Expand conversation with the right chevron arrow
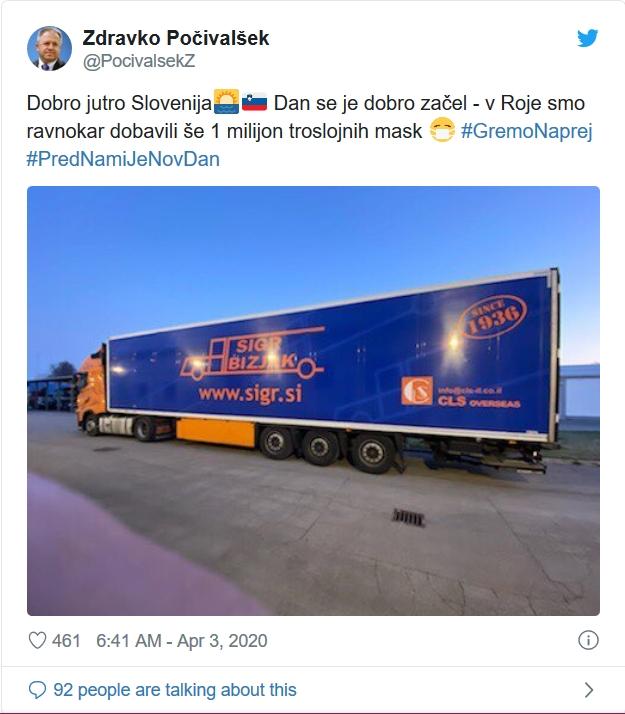This screenshot has height=714, width=625. (x=588, y=689)
